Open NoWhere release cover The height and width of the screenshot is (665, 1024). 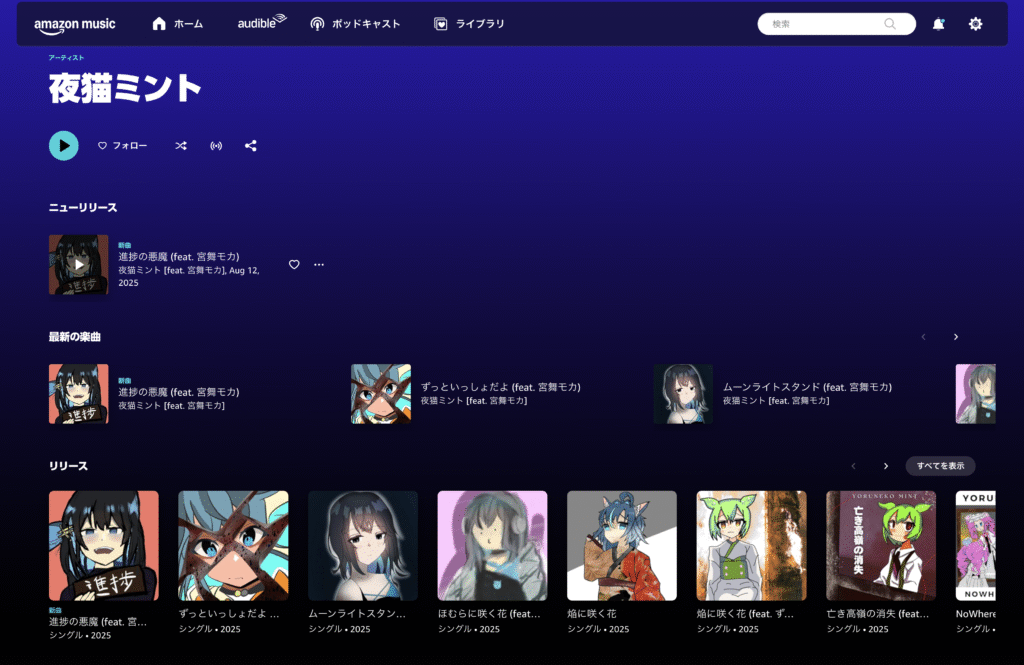point(976,546)
